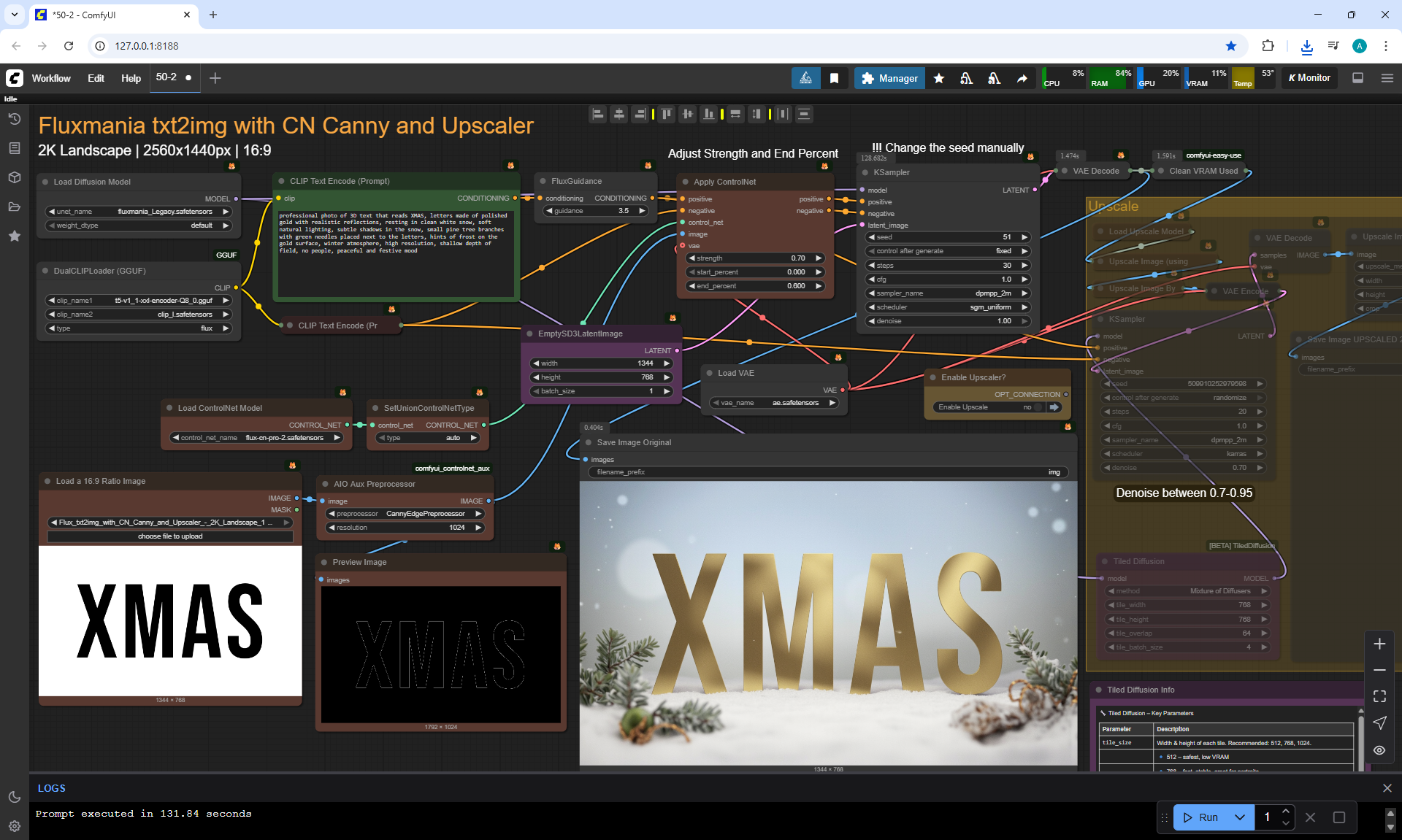Viewport: 1402px width, 840px height.
Task: Open the workflows folder sidebar icon
Action: [14, 207]
